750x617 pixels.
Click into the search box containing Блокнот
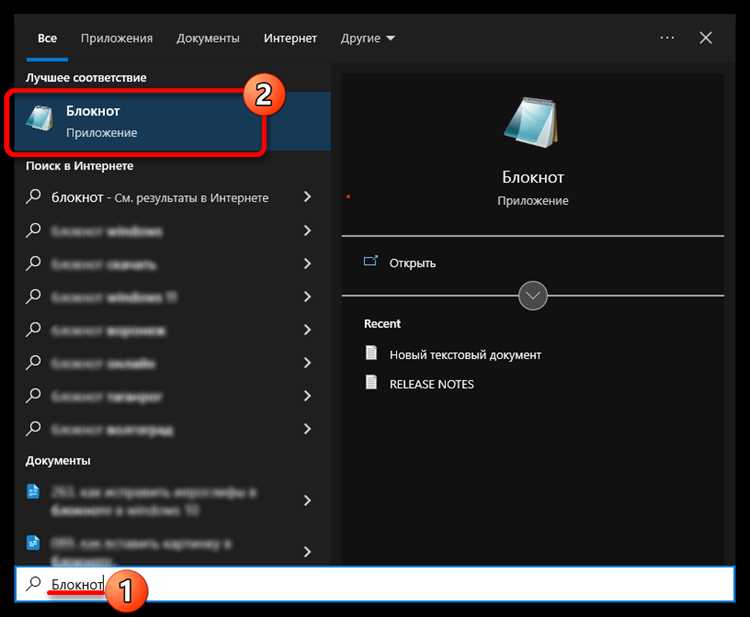(375, 584)
